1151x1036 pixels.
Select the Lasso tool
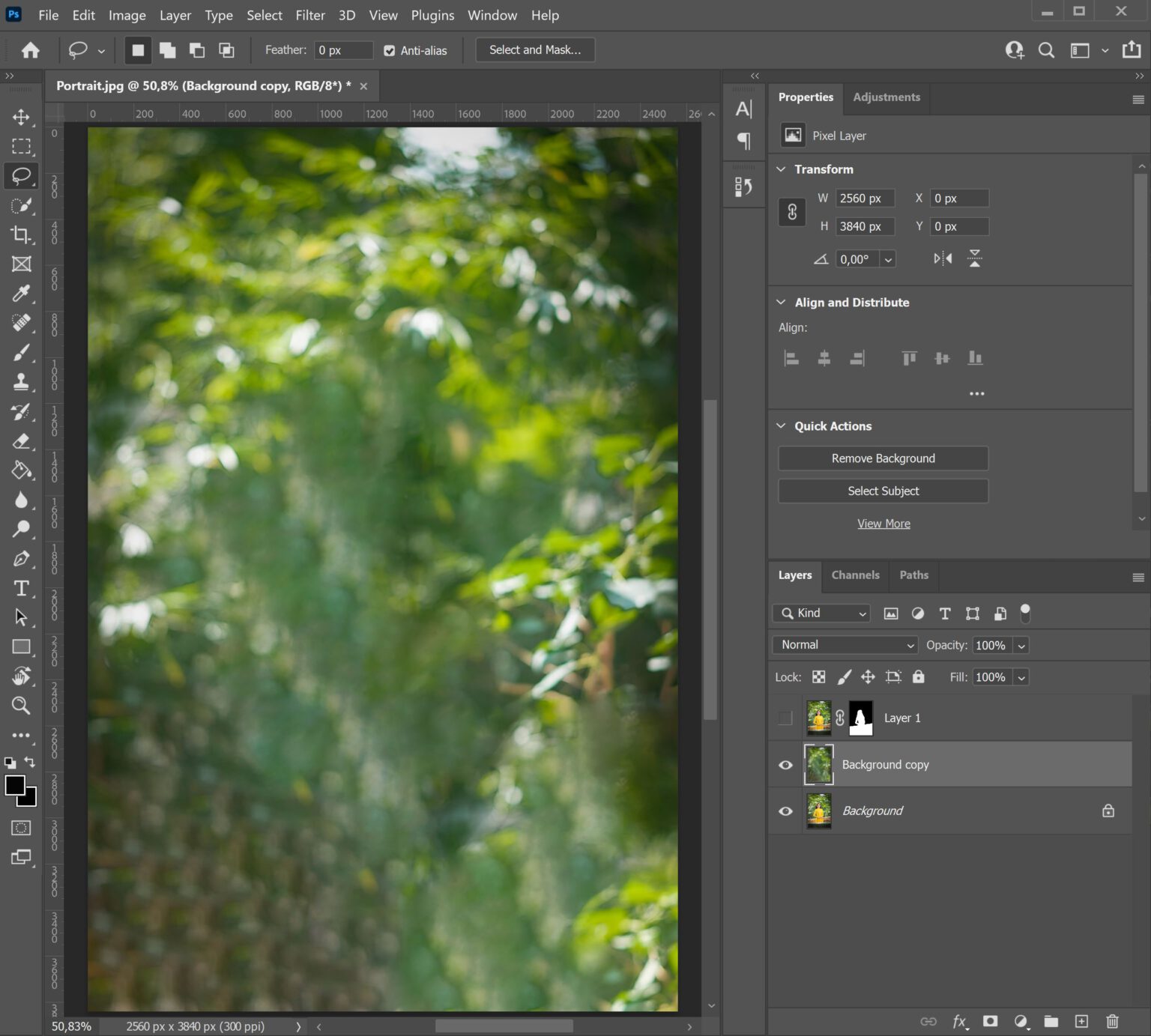[21, 176]
